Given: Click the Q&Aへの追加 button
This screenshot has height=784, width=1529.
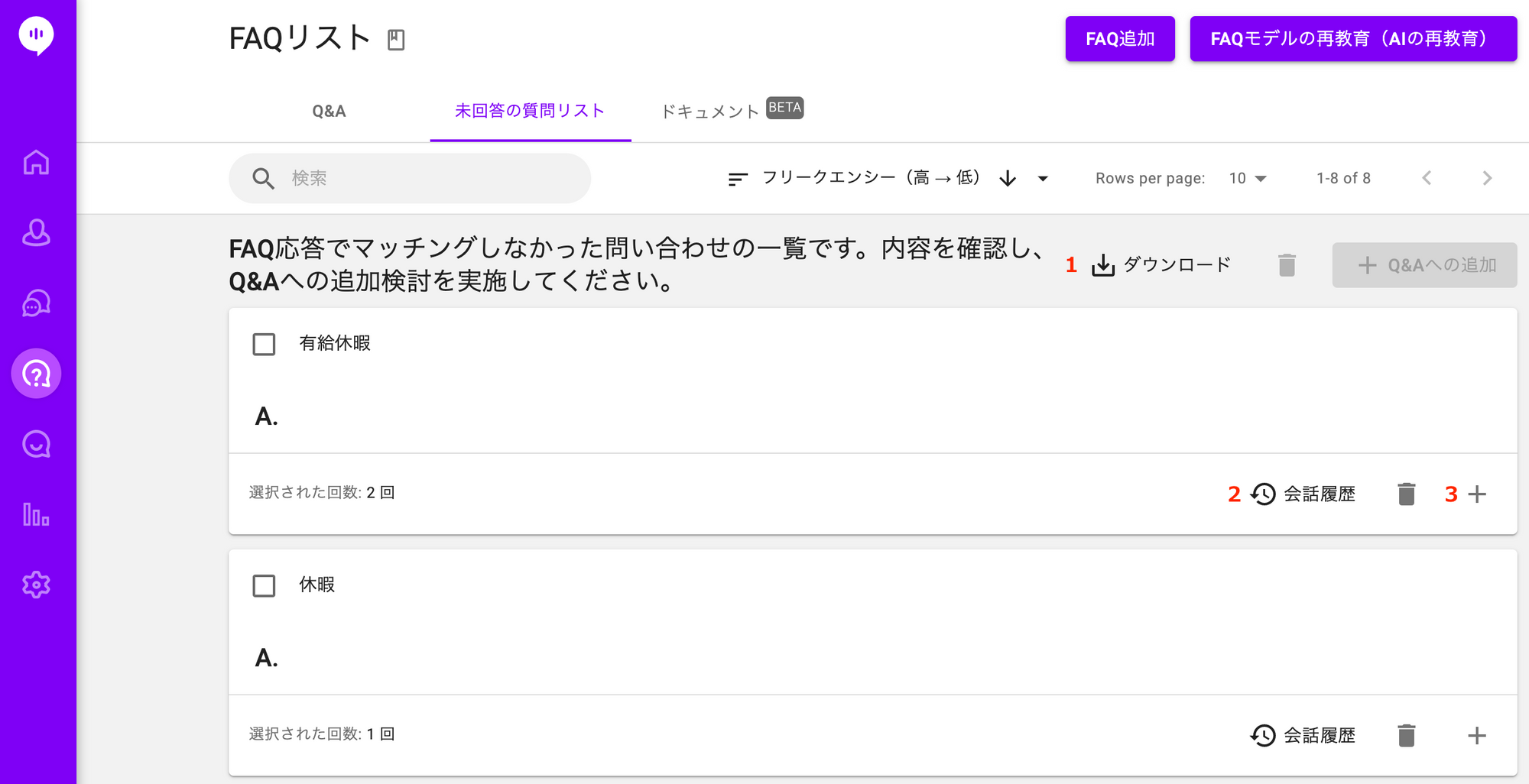Looking at the screenshot, I should [x=1424, y=265].
